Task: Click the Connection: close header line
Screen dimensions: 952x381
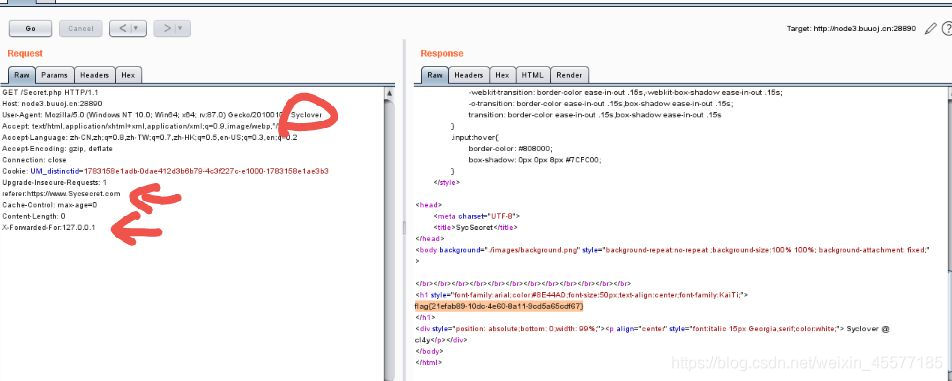Action: click(x=35, y=160)
